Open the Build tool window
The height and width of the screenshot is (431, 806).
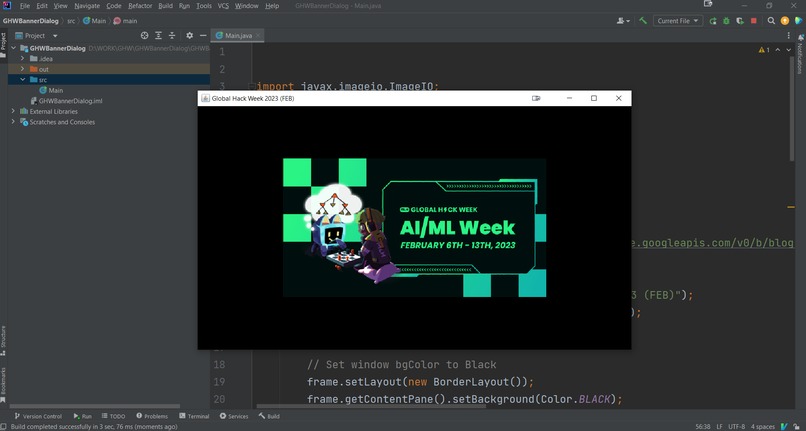pos(269,416)
